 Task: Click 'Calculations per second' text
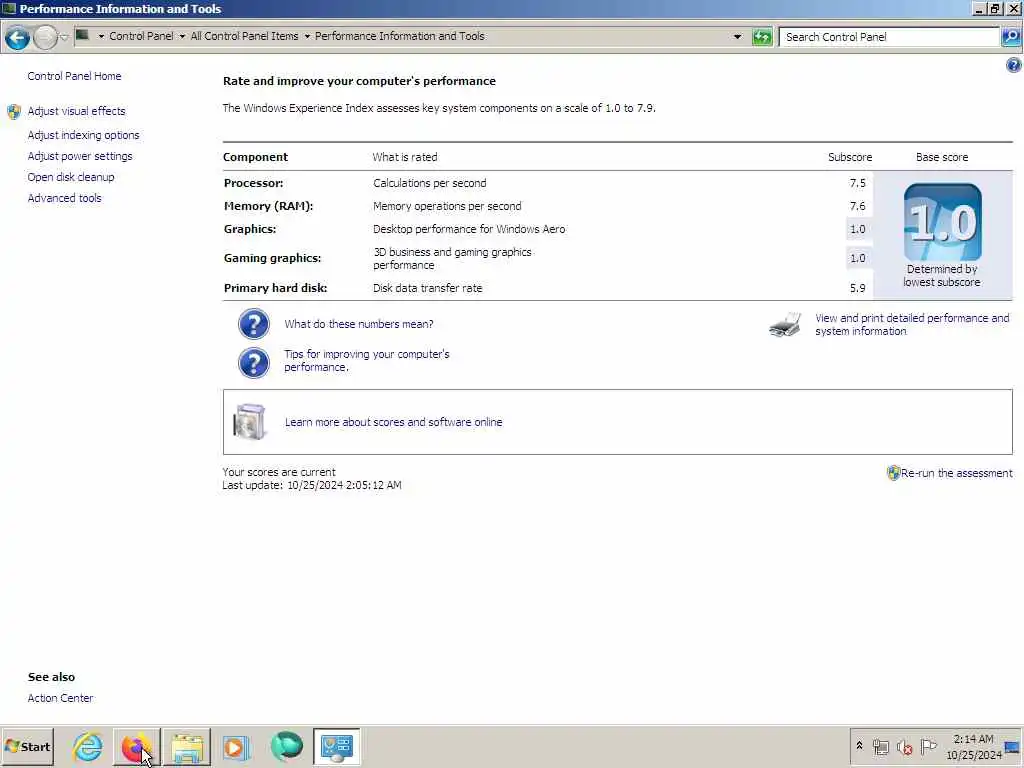coord(430,183)
